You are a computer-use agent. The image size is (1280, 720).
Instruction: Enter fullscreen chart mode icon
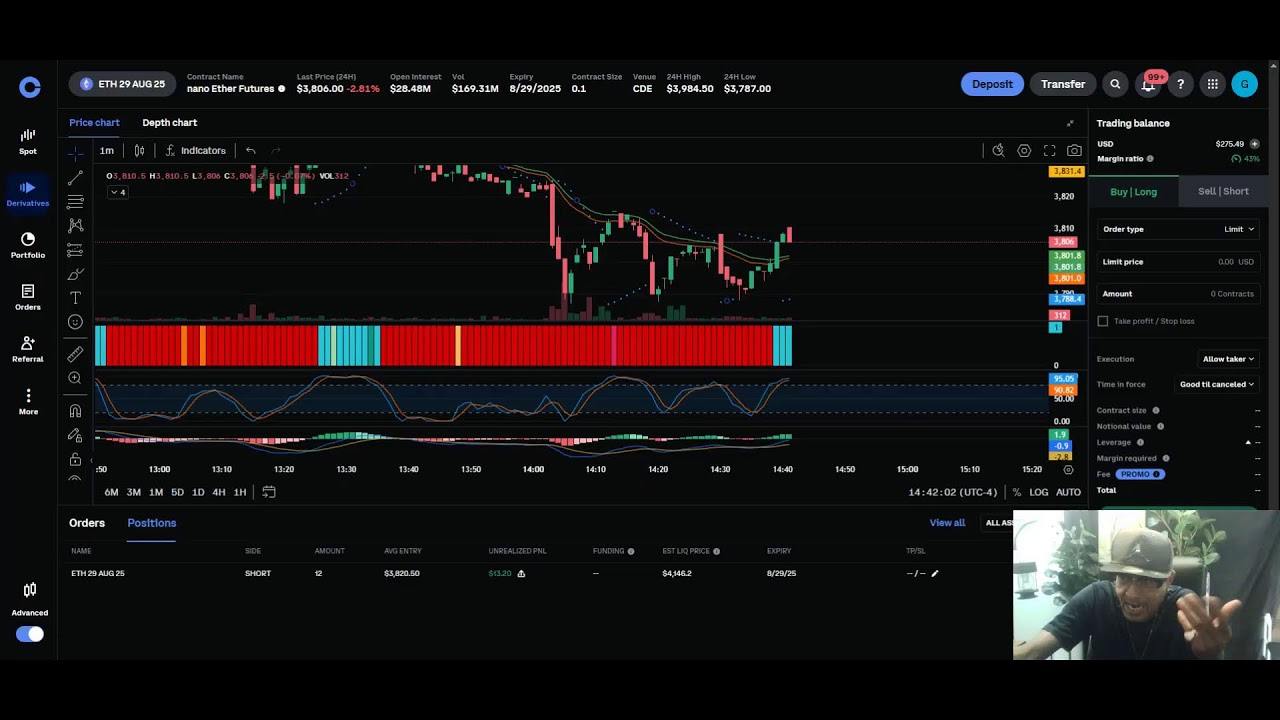1049,151
